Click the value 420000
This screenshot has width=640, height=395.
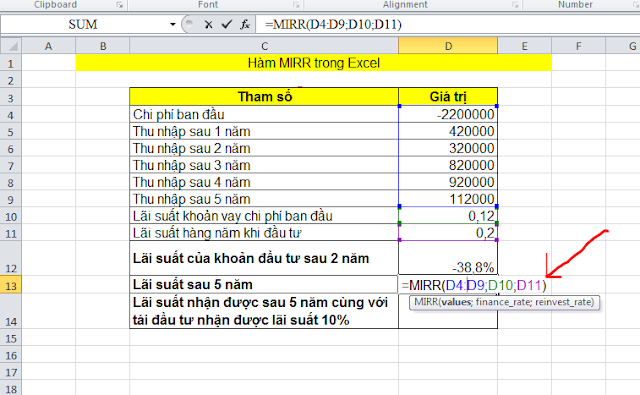(472, 131)
